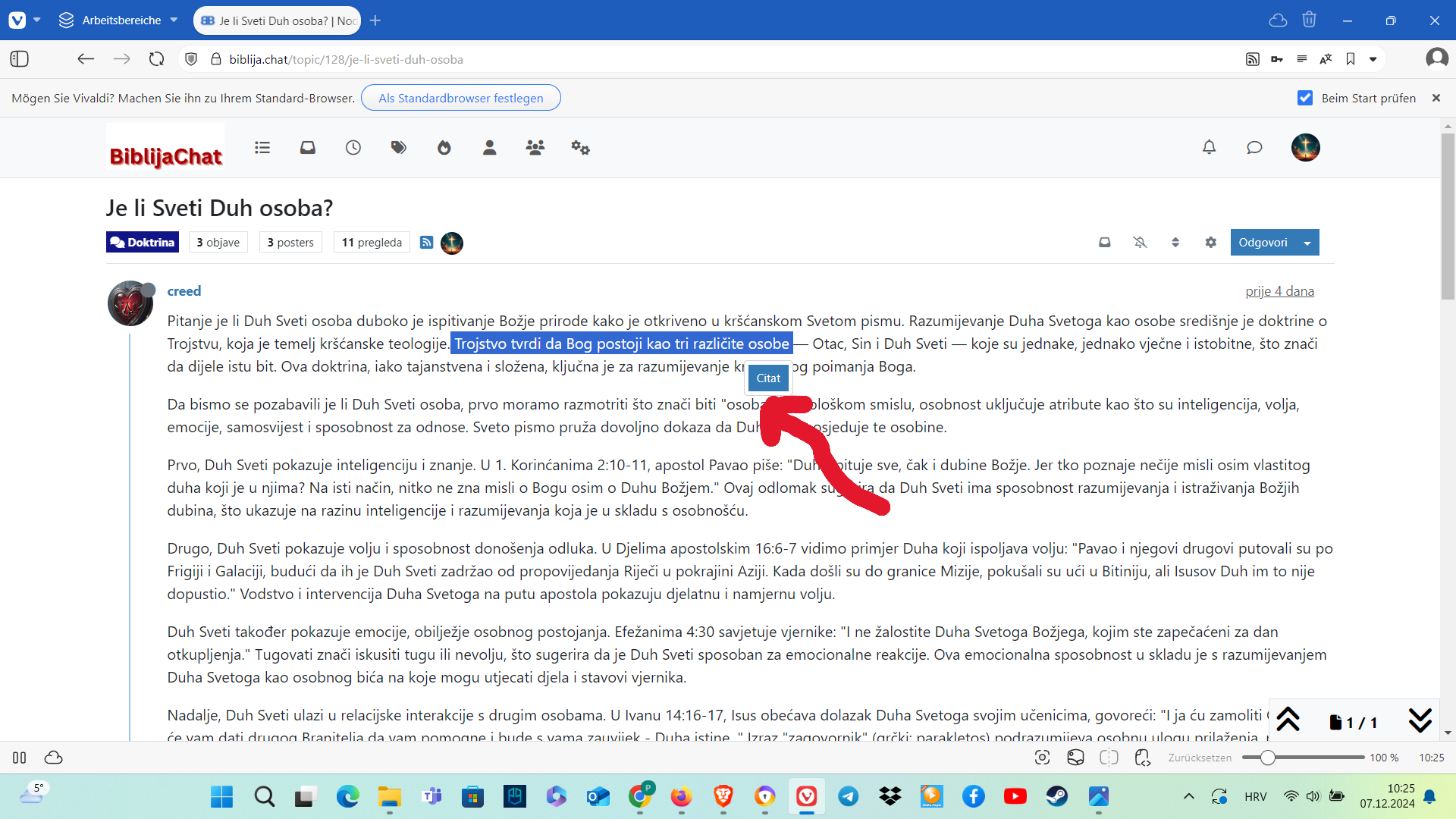This screenshot has height=819, width=1456.
Task: Select the Doktrina category tag
Action: click(143, 242)
